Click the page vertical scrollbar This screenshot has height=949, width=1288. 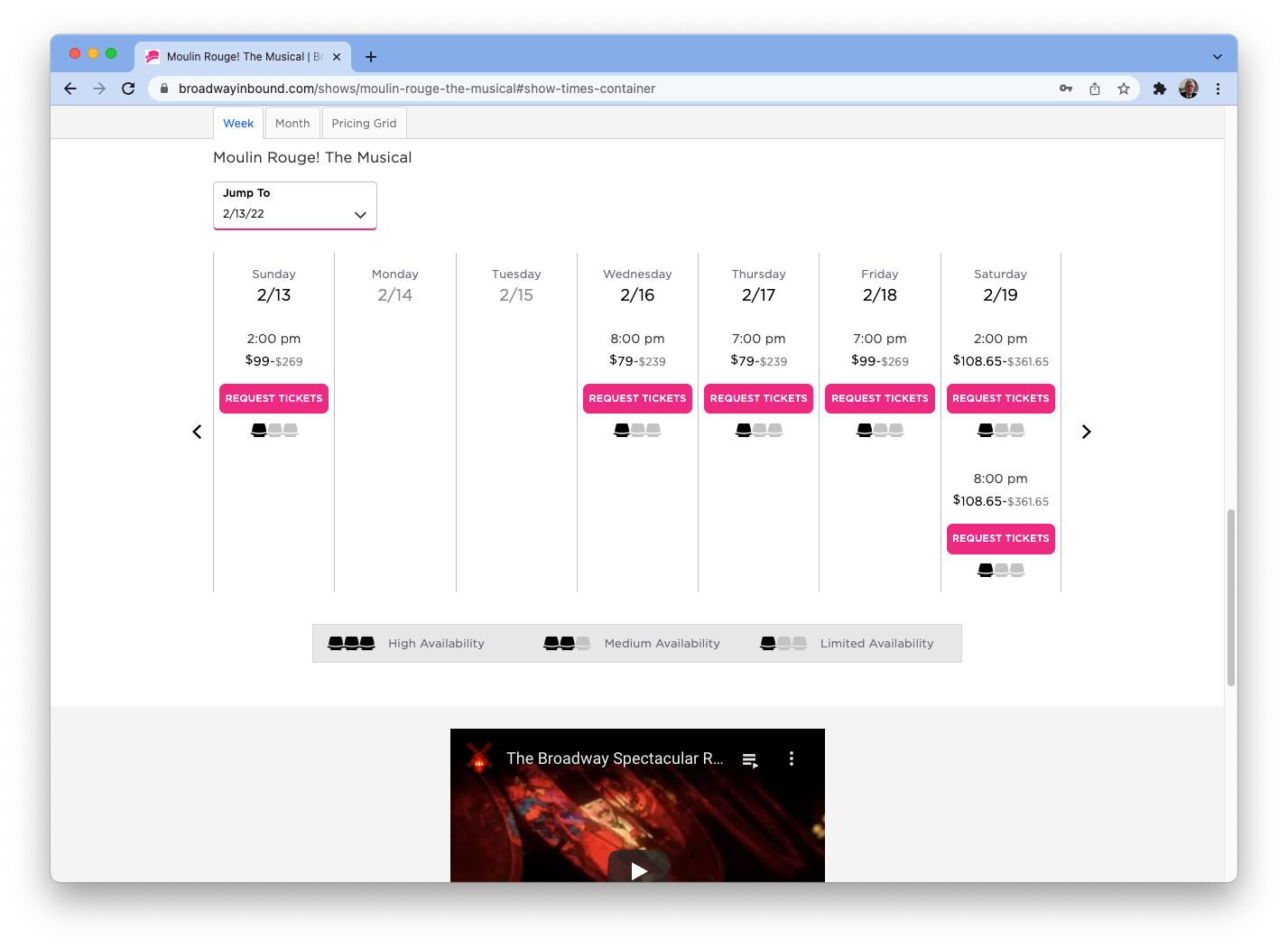click(1230, 598)
